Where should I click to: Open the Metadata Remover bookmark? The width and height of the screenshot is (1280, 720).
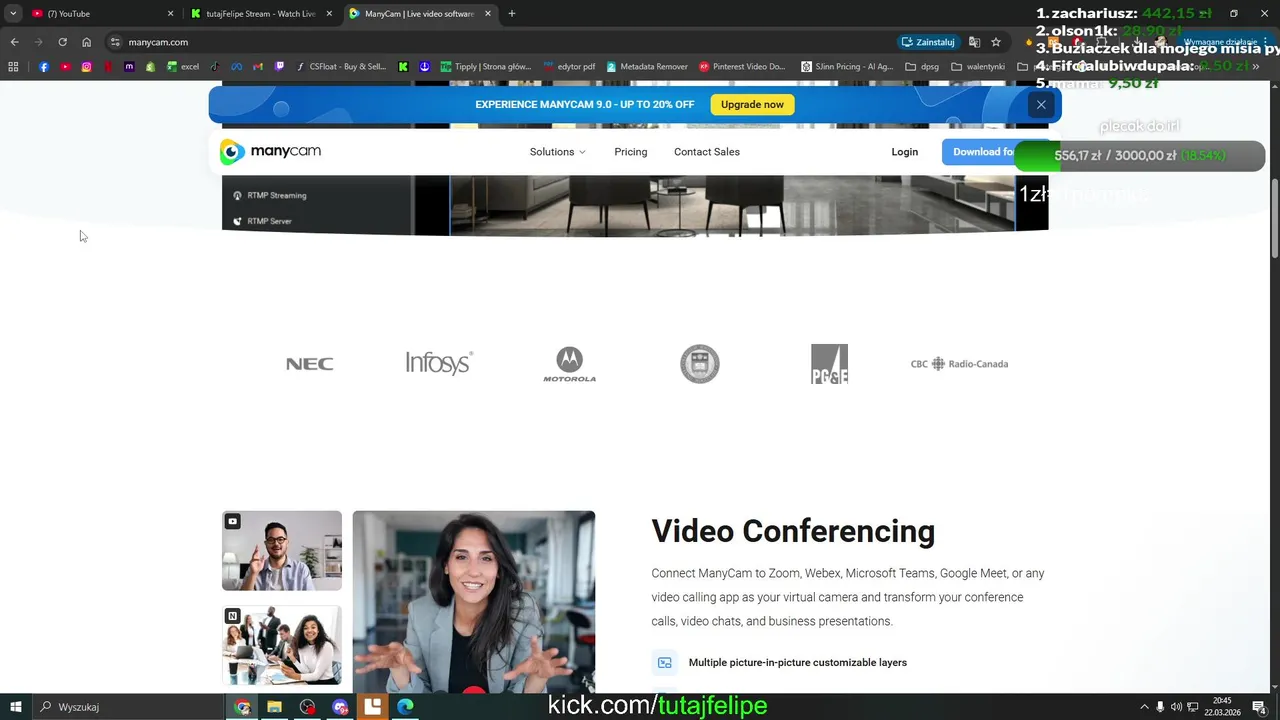(647, 67)
